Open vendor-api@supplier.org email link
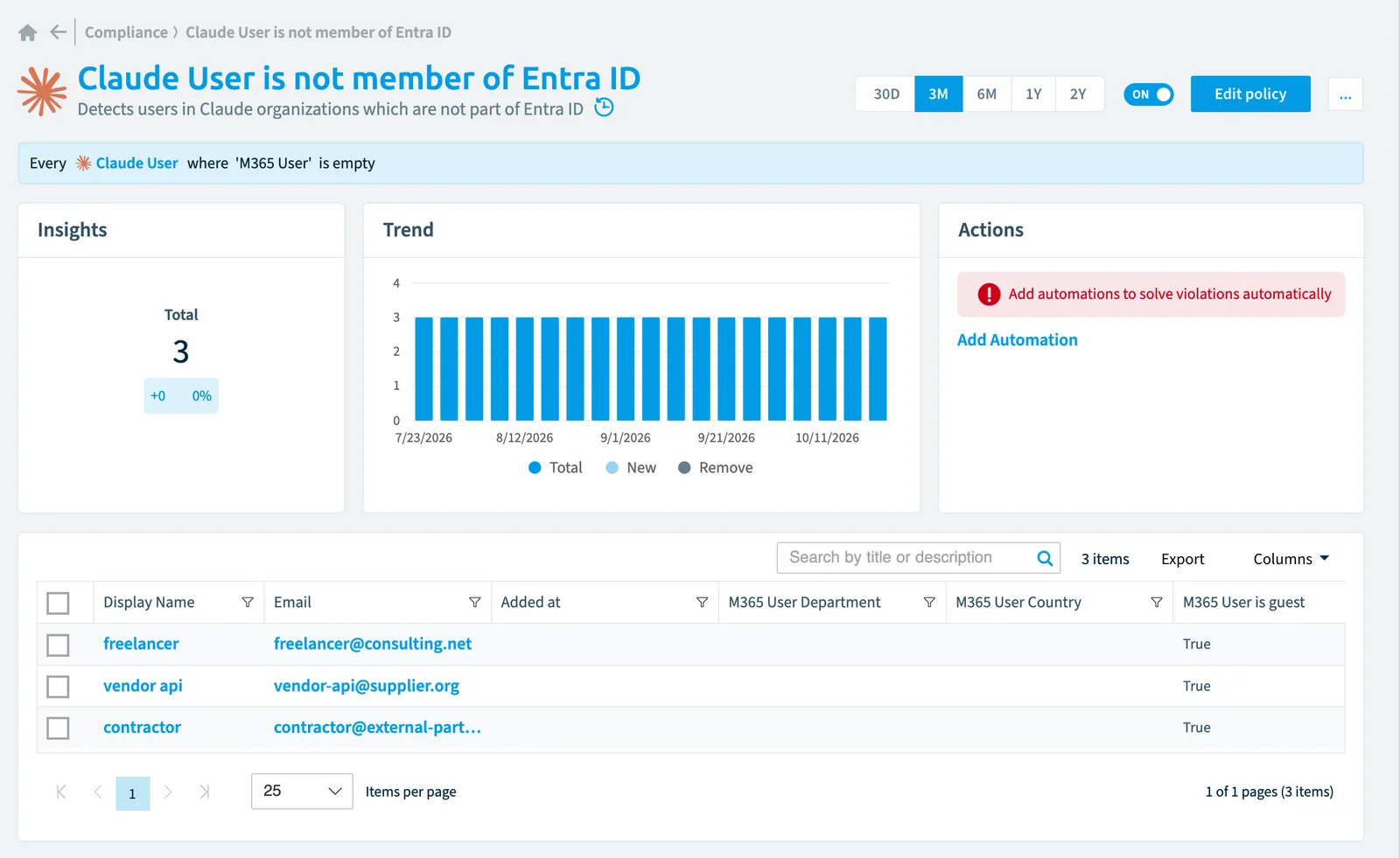1400x858 pixels. tap(367, 687)
